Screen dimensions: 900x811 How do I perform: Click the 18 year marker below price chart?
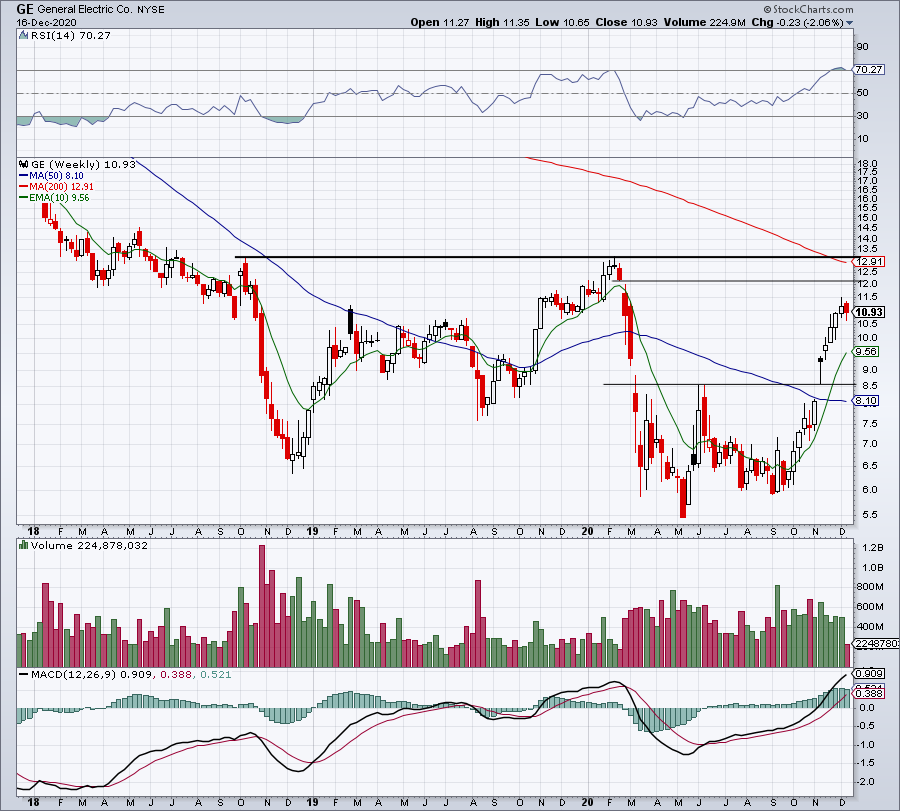pos(33,531)
